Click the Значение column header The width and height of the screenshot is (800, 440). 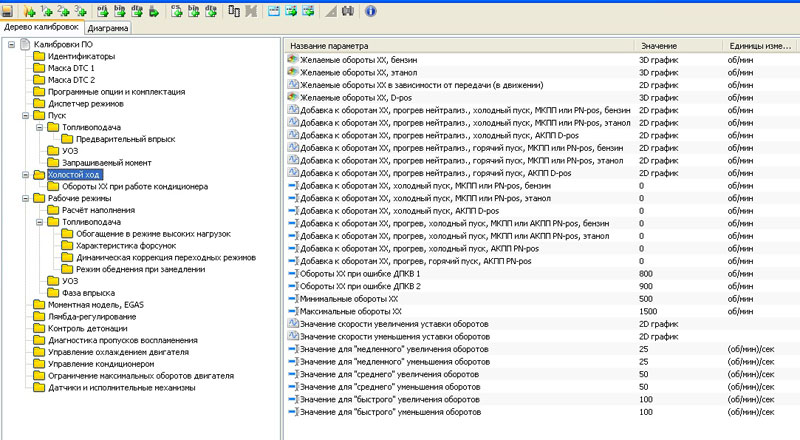click(658, 46)
